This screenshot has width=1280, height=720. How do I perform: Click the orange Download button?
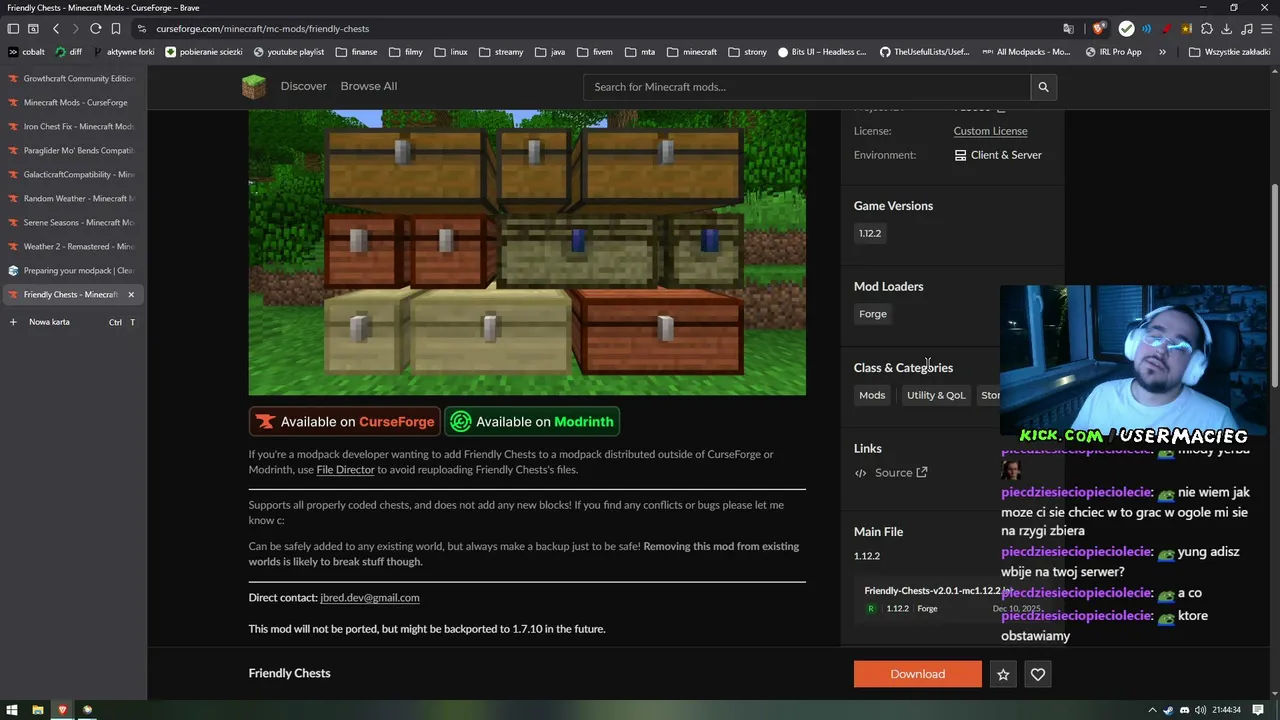point(917,674)
